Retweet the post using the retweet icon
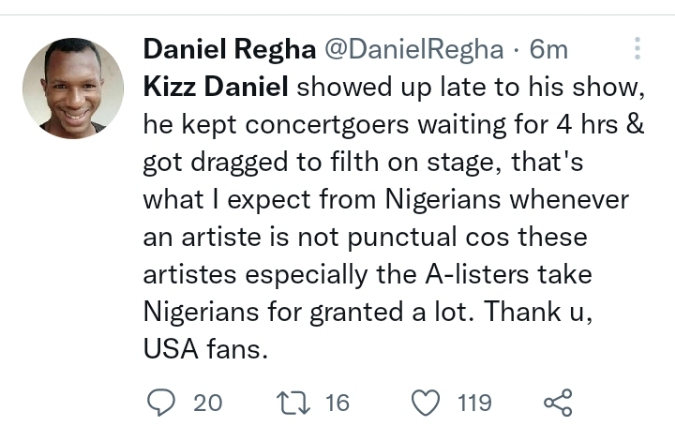Screen dimensions: 675x433 tap(296, 403)
